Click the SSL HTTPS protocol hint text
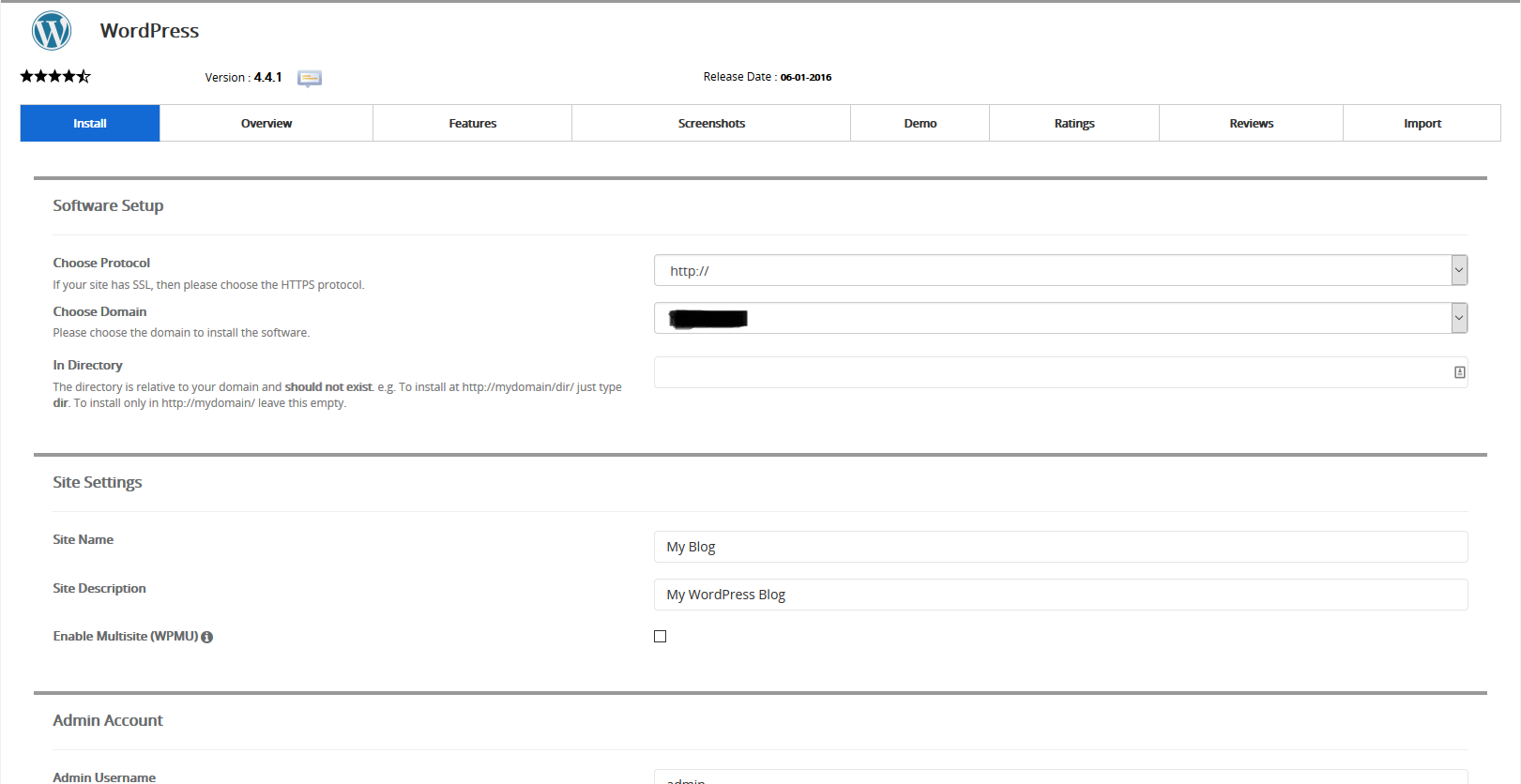The image size is (1521, 784). click(208, 285)
